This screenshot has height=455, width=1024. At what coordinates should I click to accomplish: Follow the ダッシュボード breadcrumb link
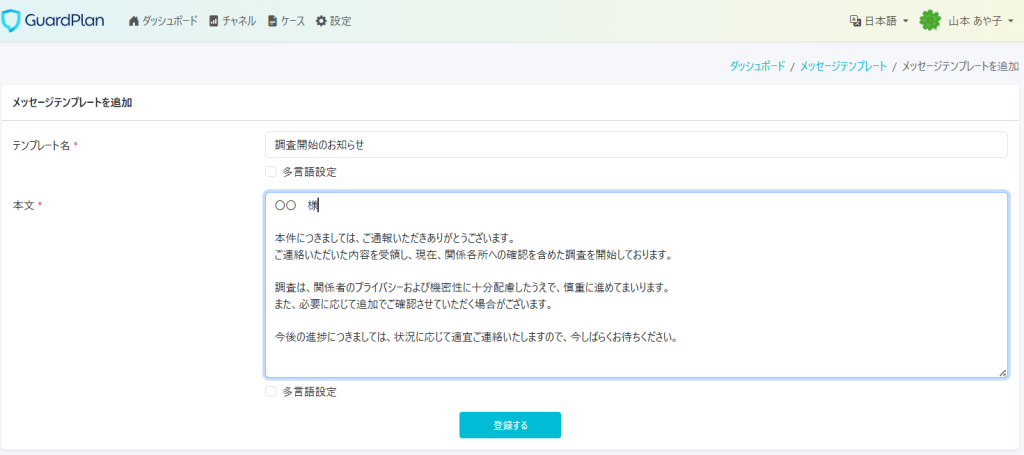[x=757, y=66]
